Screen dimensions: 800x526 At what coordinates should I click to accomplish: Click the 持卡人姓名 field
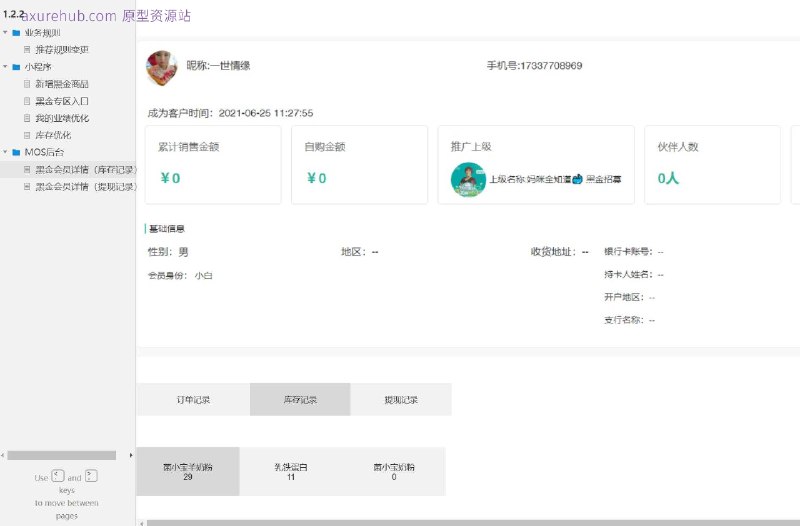click(634, 274)
